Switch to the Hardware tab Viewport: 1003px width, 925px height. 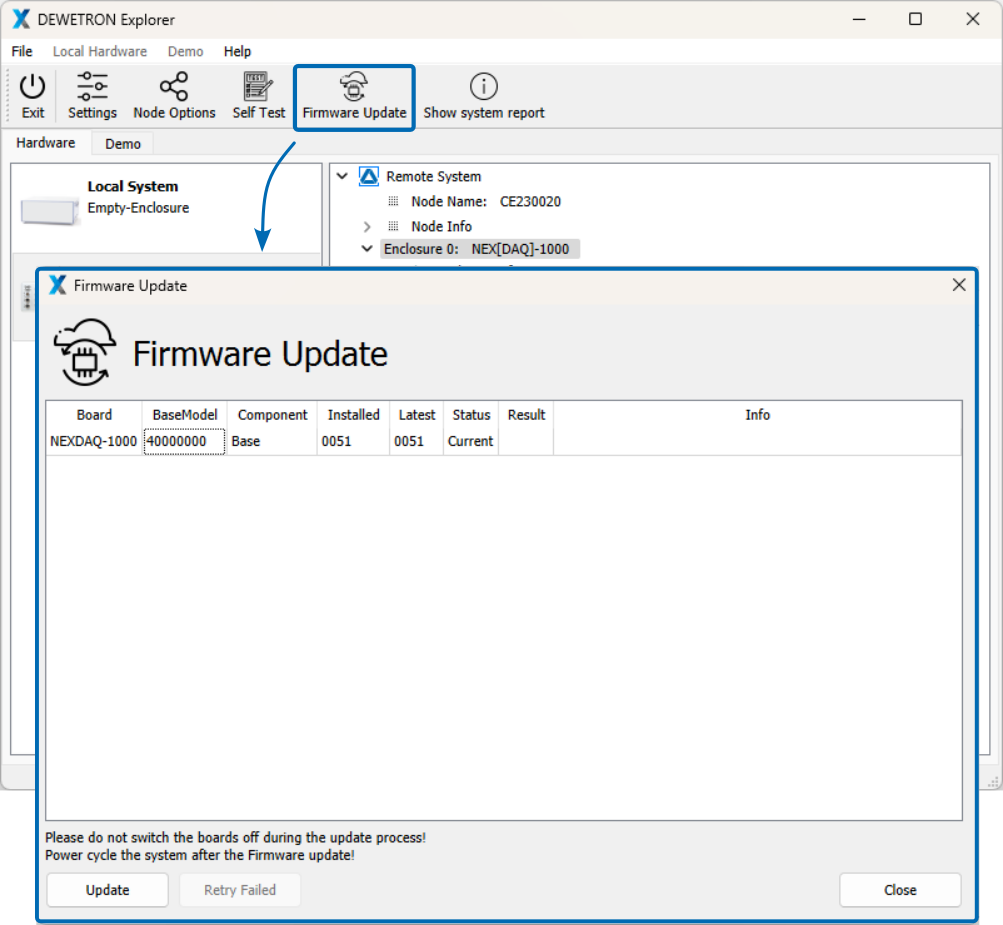click(x=45, y=143)
